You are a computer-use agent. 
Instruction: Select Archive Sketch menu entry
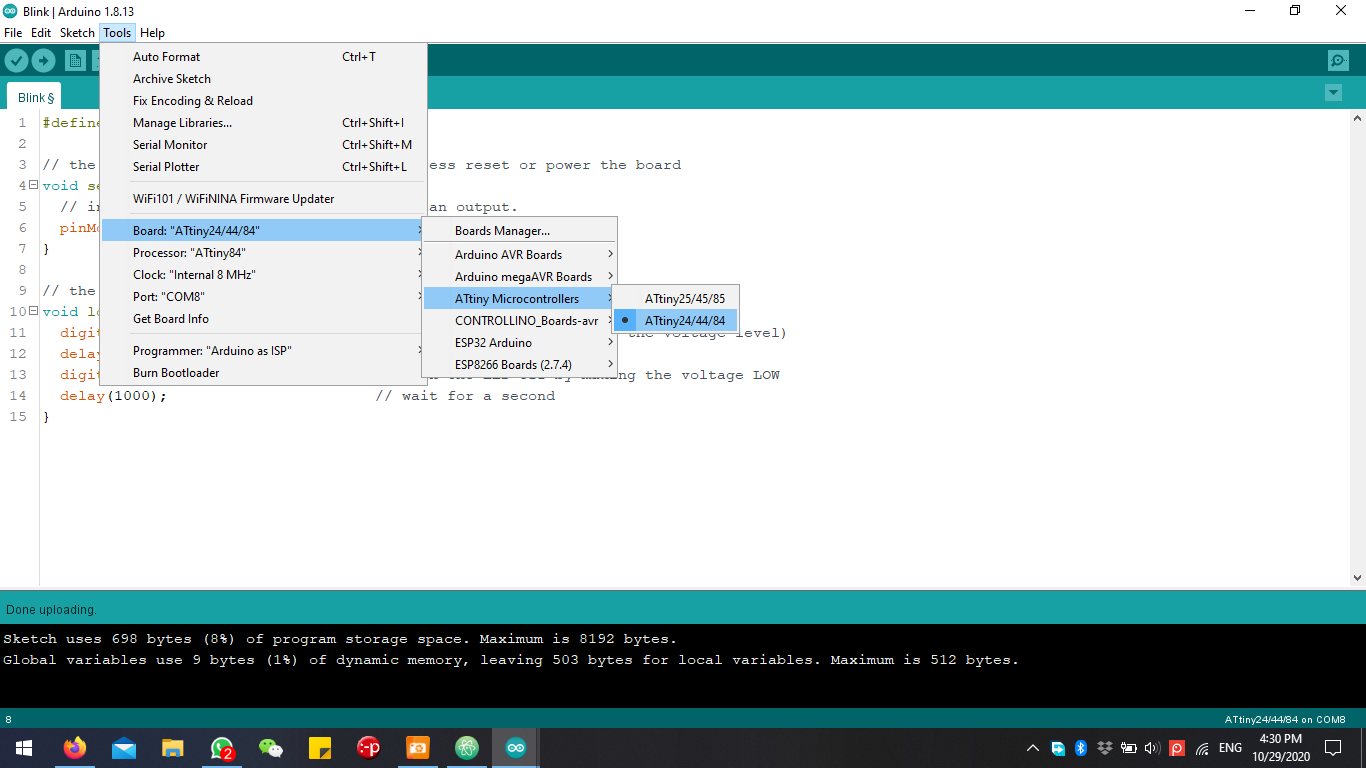point(264,79)
